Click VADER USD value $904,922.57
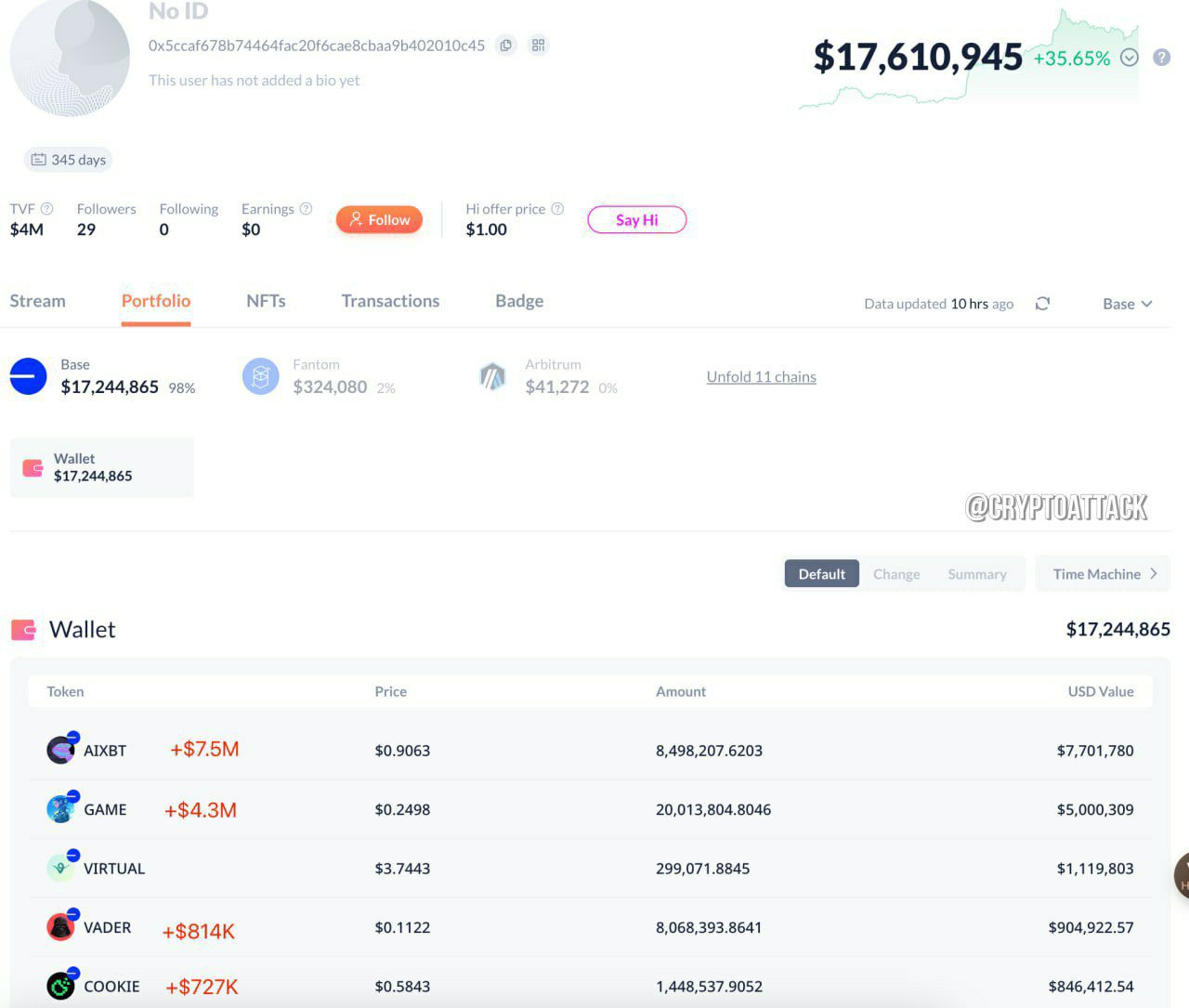Screen dimensions: 1189x1008 point(1091,927)
